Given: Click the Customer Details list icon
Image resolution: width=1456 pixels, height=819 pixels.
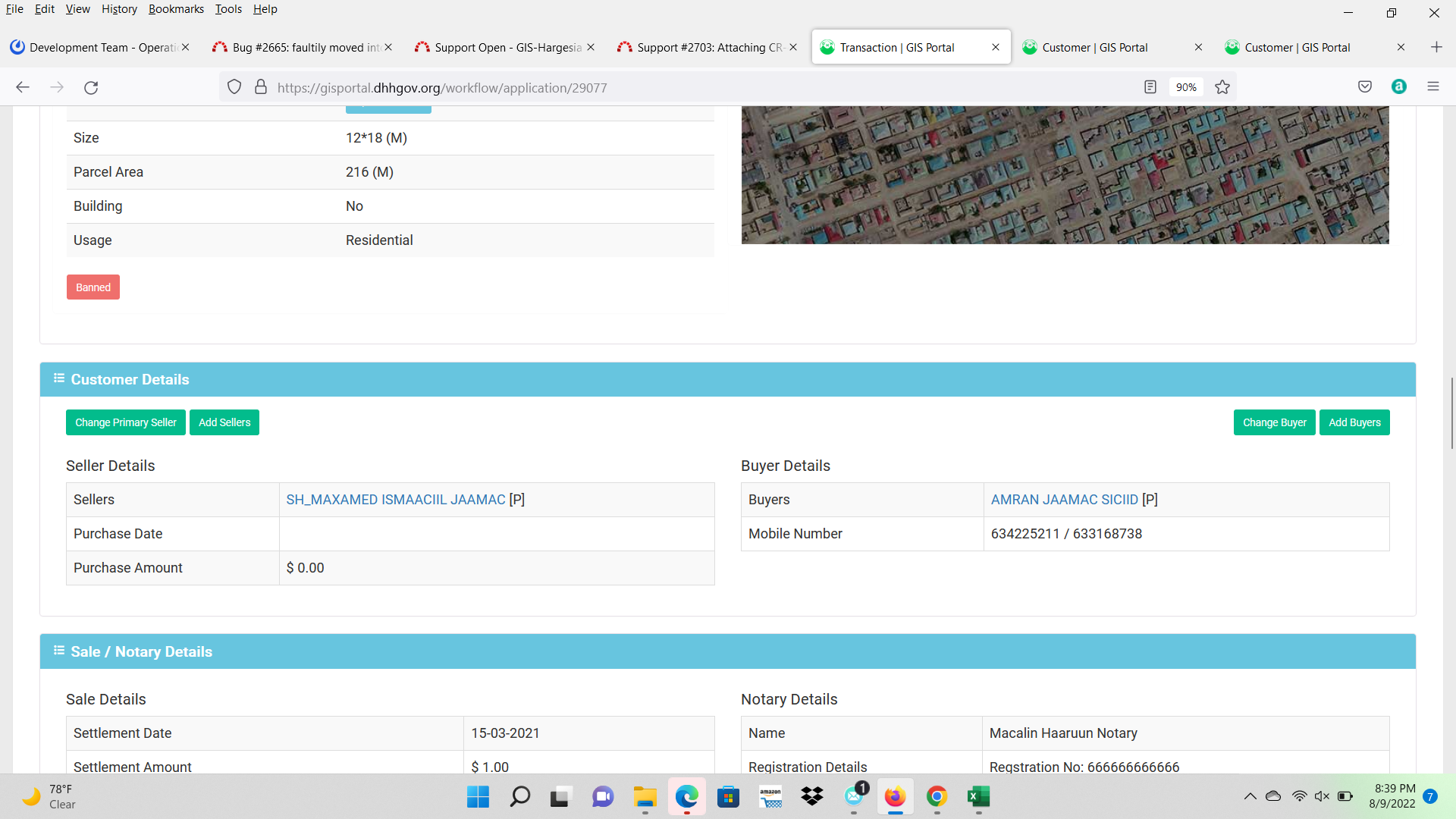Looking at the screenshot, I should (x=59, y=378).
